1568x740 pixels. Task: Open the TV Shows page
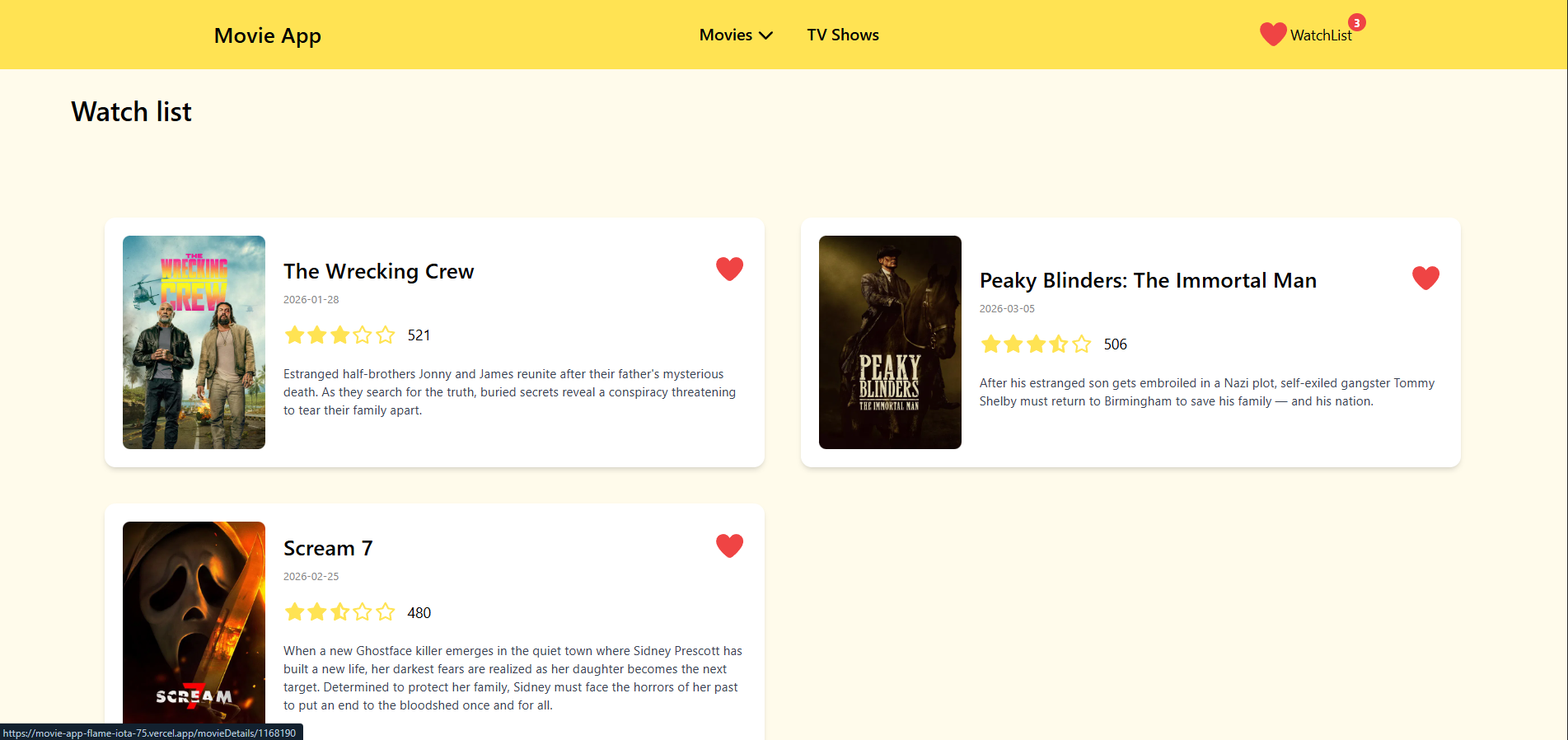tap(842, 35)
